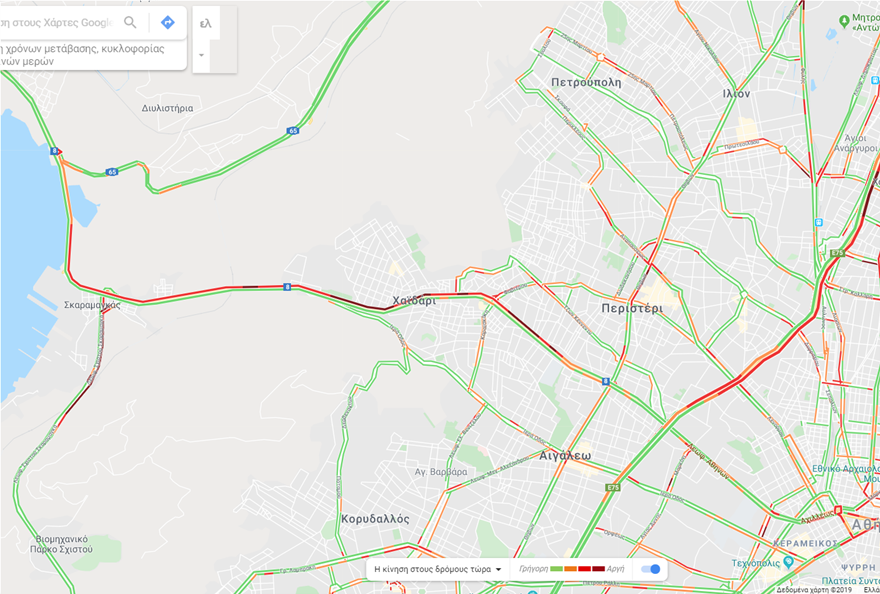Click the ελ language button
The image size is (880, 594).
coord(206,24)
